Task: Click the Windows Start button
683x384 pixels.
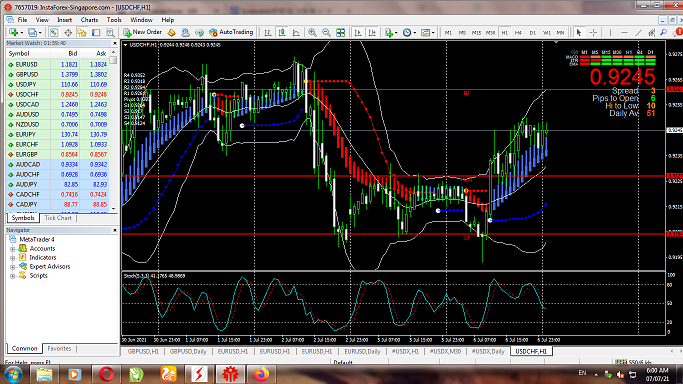Action: (x=14, y=374)
